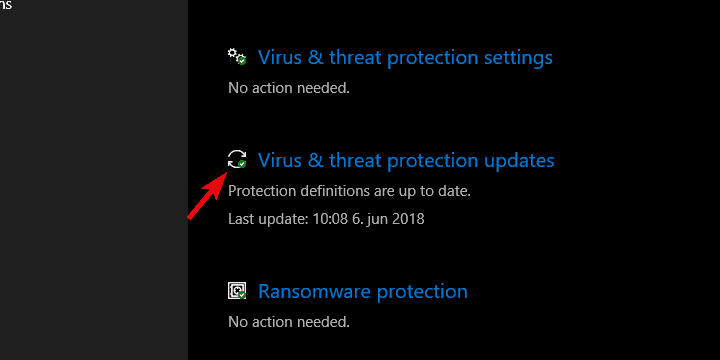This screenshot has height=360, width=720.
Task: Click green check badge on sync arrows icon
Action: click(x=242, y=164)
